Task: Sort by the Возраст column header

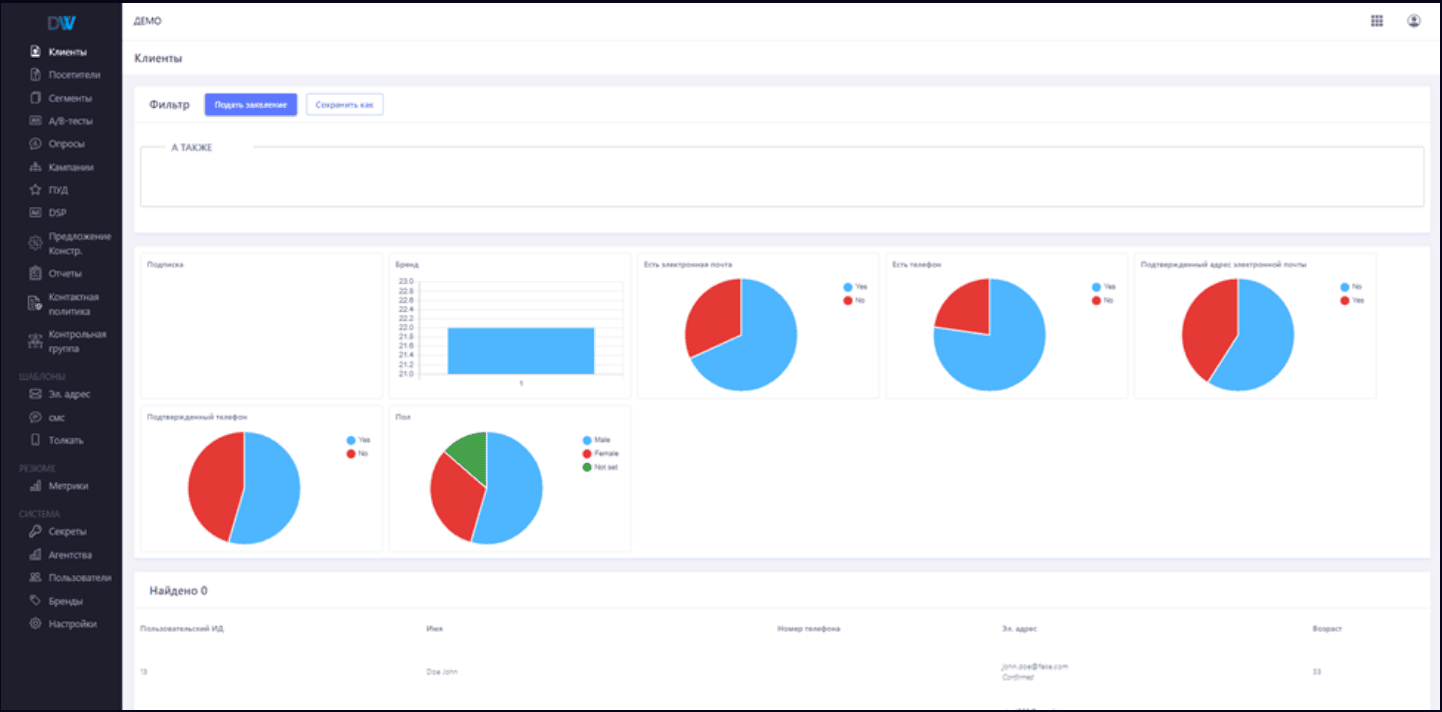Action: tap(1327, 629)
